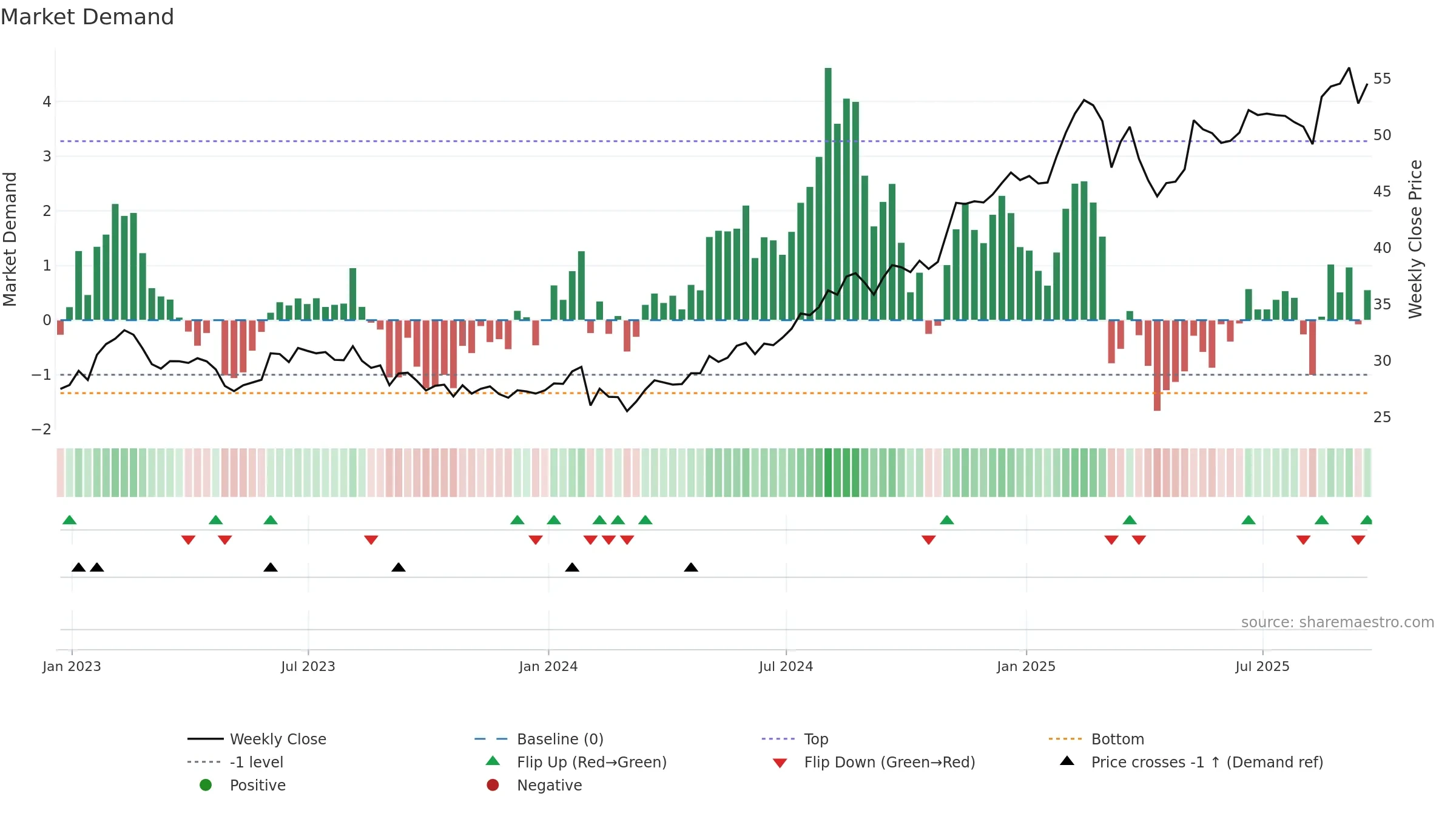Toggle the Baseline (0) legend entry

coord(539,739)
